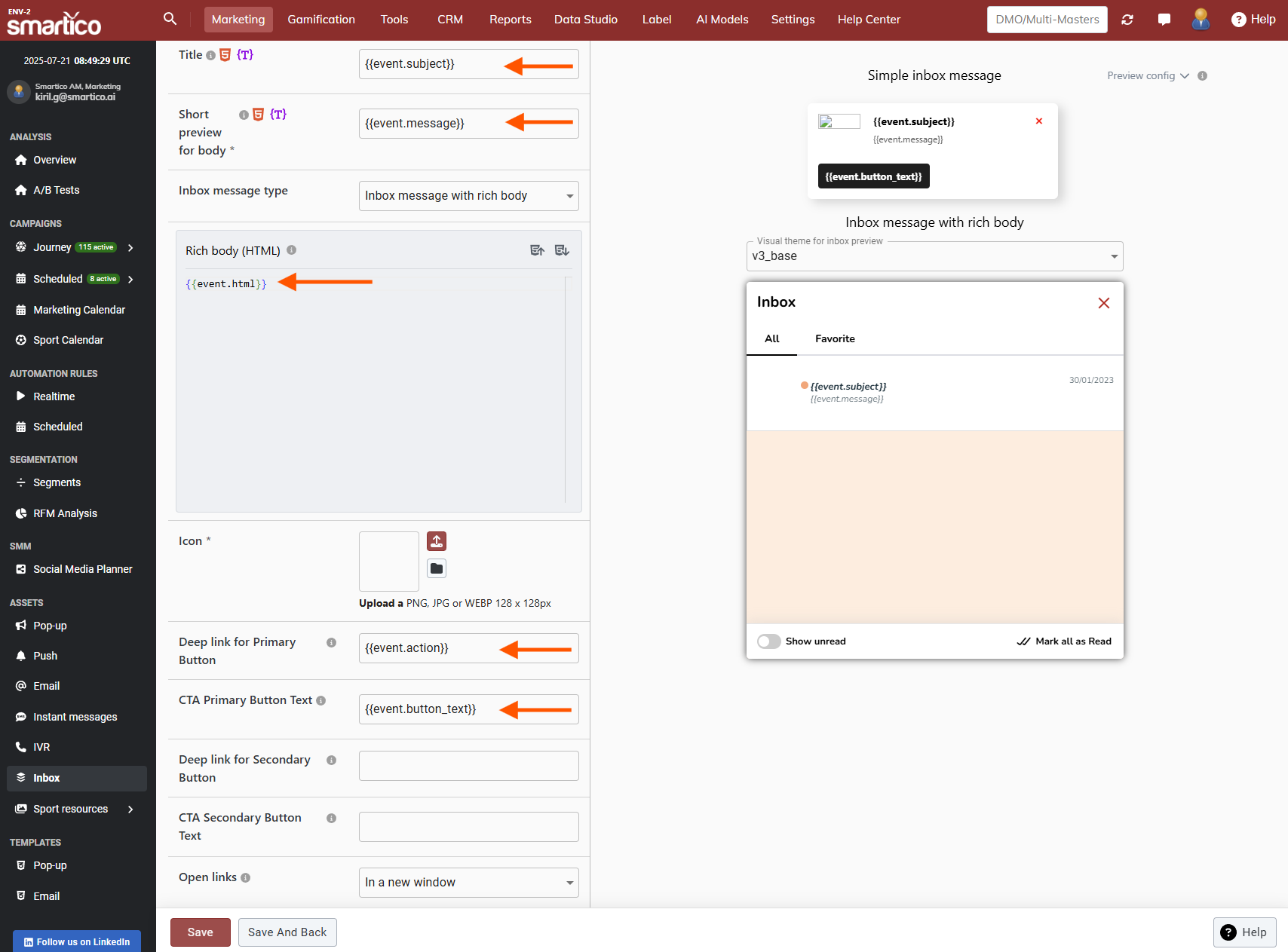Click the upload icon next to Icon field
Image resolution: width=1288 pixels, height=952 pixels.
pos(437,541)
